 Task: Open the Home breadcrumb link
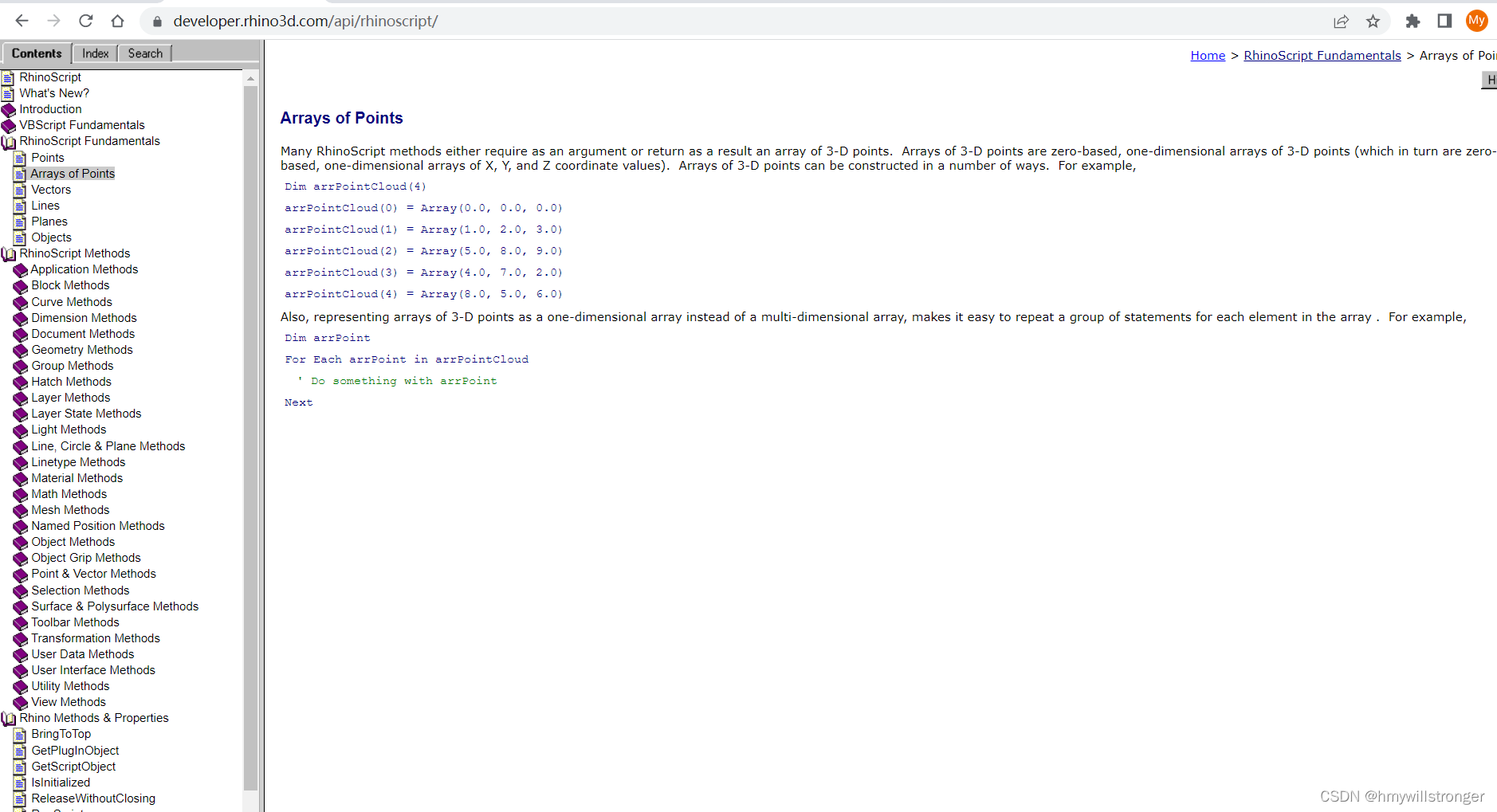coord(1207,55)
